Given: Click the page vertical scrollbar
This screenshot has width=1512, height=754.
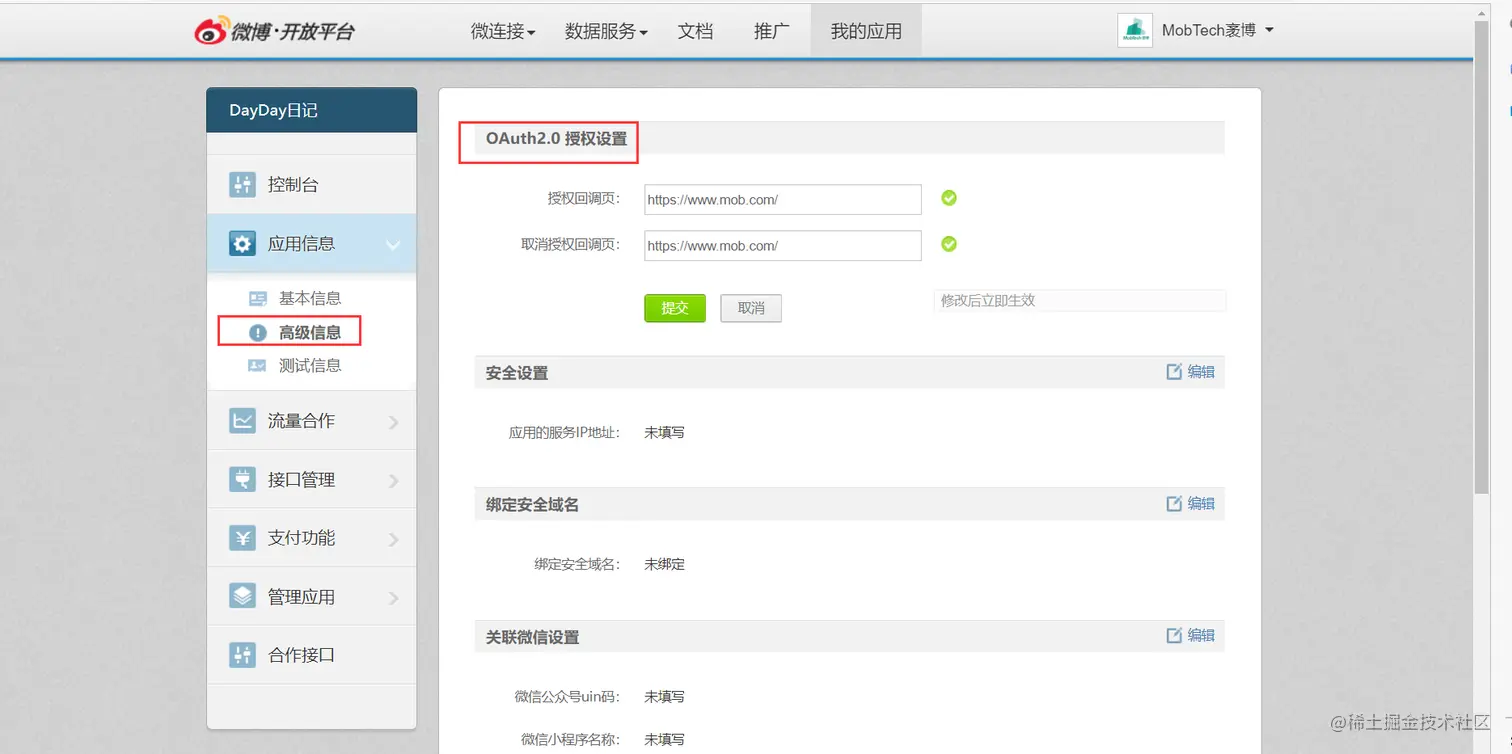Looking at the screenshot, I should tap(1482, 258).
